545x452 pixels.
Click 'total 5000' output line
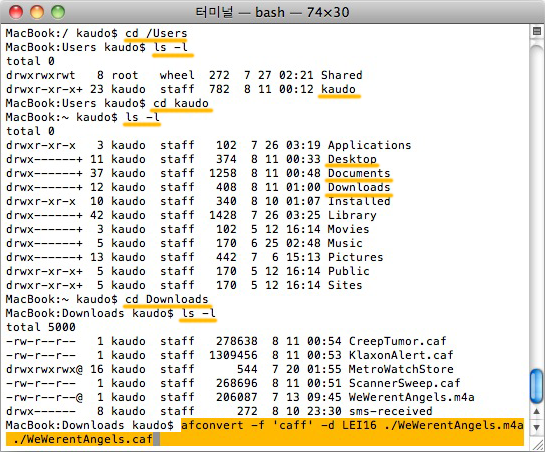tap(41, 327)
